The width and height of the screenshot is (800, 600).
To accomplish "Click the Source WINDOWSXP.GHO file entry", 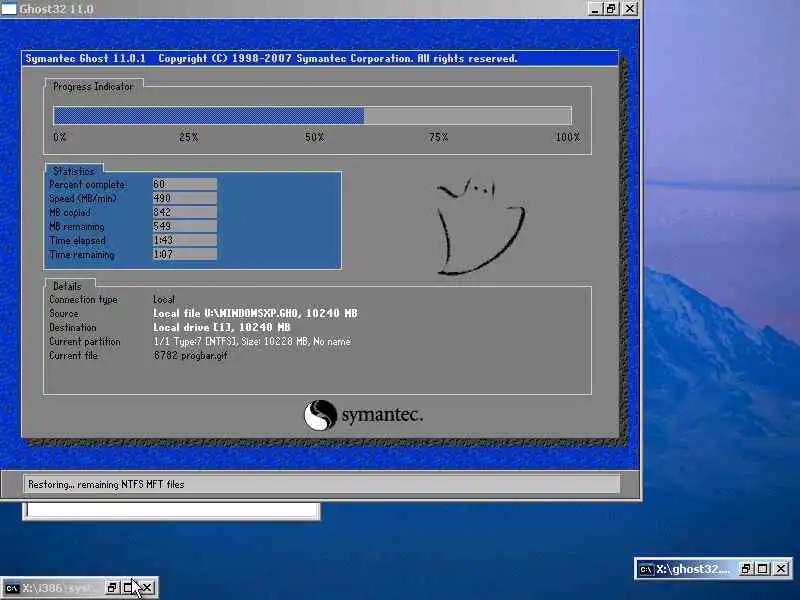I will (x=255, y=313).
